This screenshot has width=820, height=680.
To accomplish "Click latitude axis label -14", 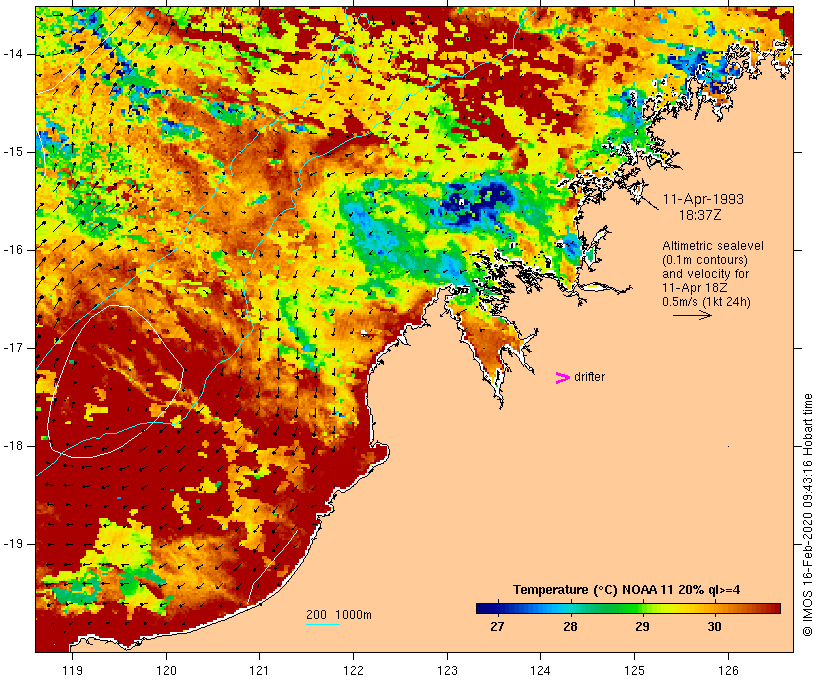I will coord(13,54).
